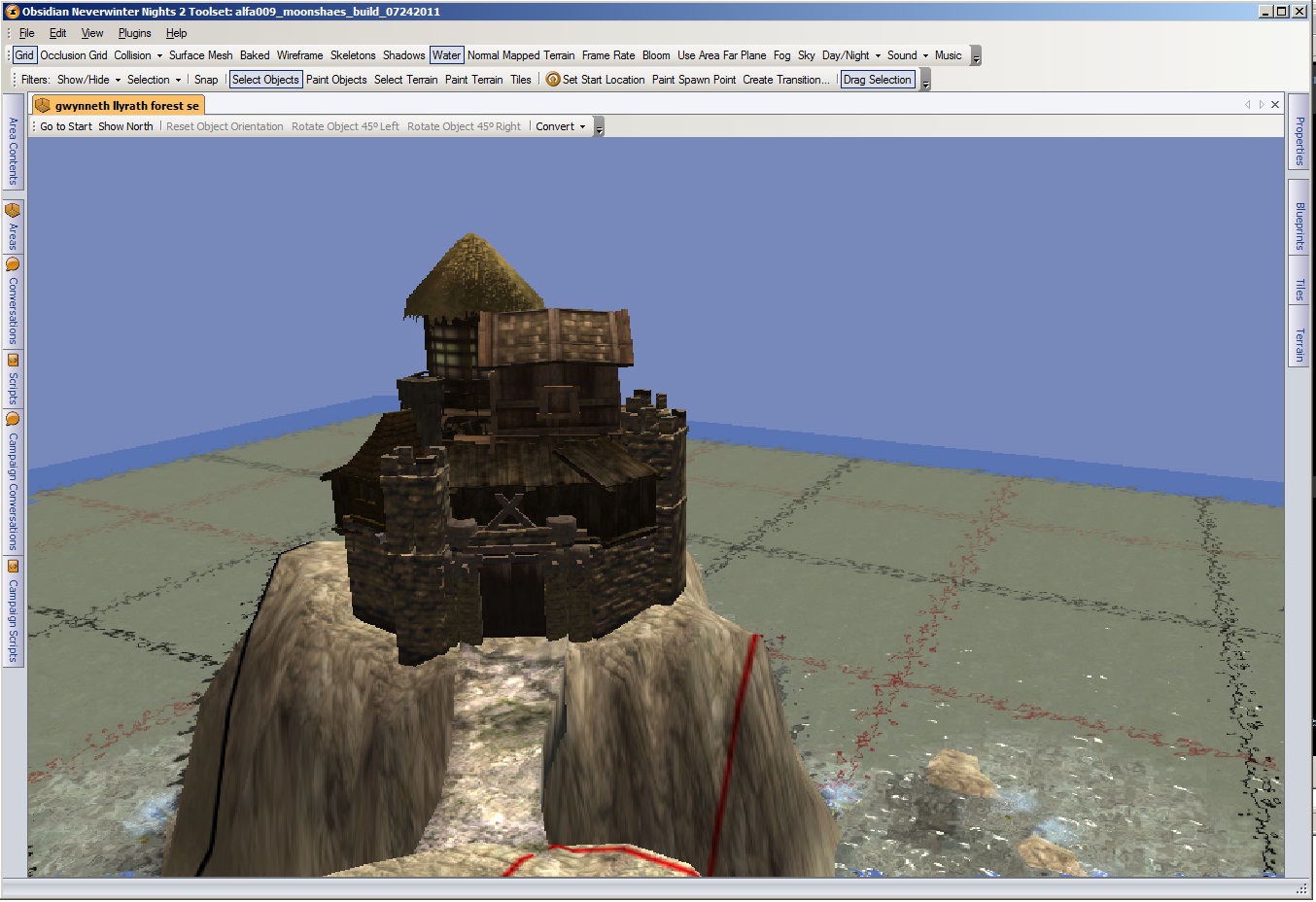Open the Areas side panel

pyautogui.click(x=13, y=227)
